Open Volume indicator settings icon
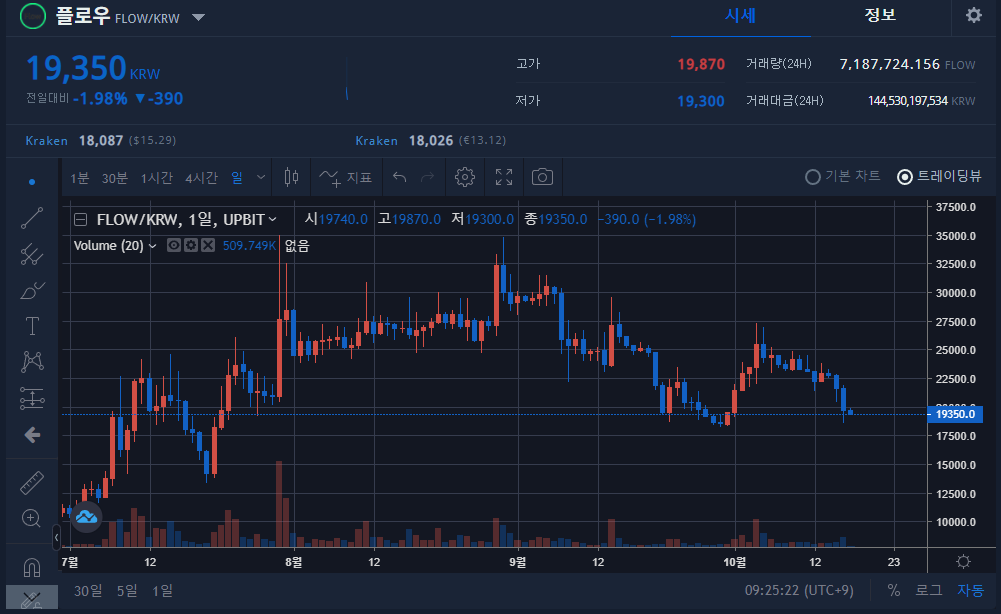Screen dimensions: 1001x614 pos(190,245)
